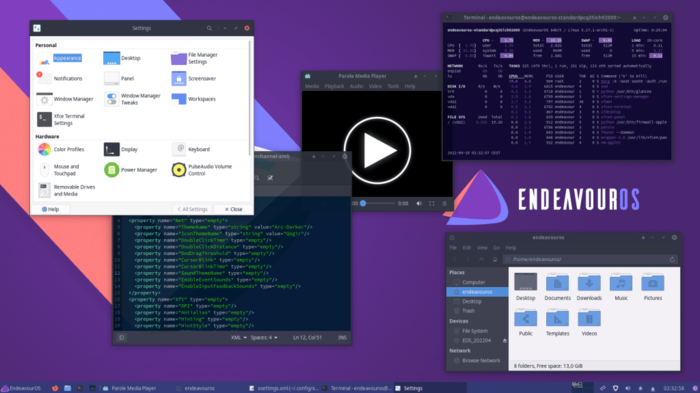Search settings with the magnifier icon
This screenshot has width=700, height=393.
tap(209, 28)
